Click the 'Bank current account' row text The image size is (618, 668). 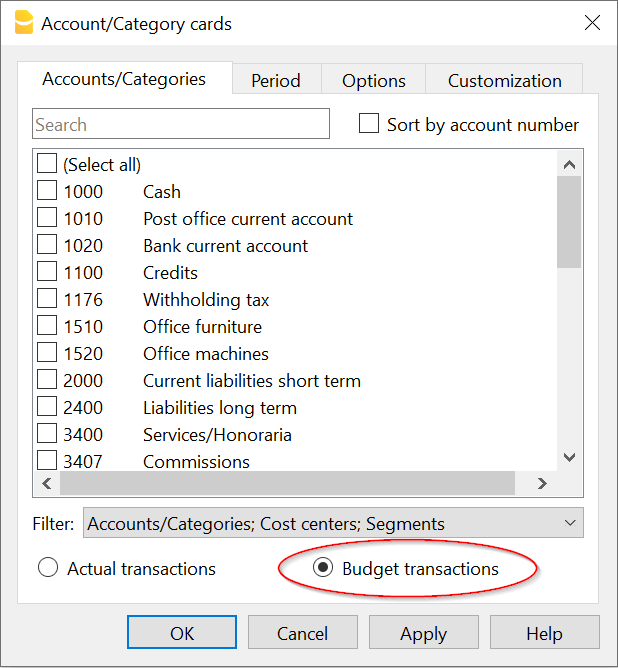(x=225, y=246)
